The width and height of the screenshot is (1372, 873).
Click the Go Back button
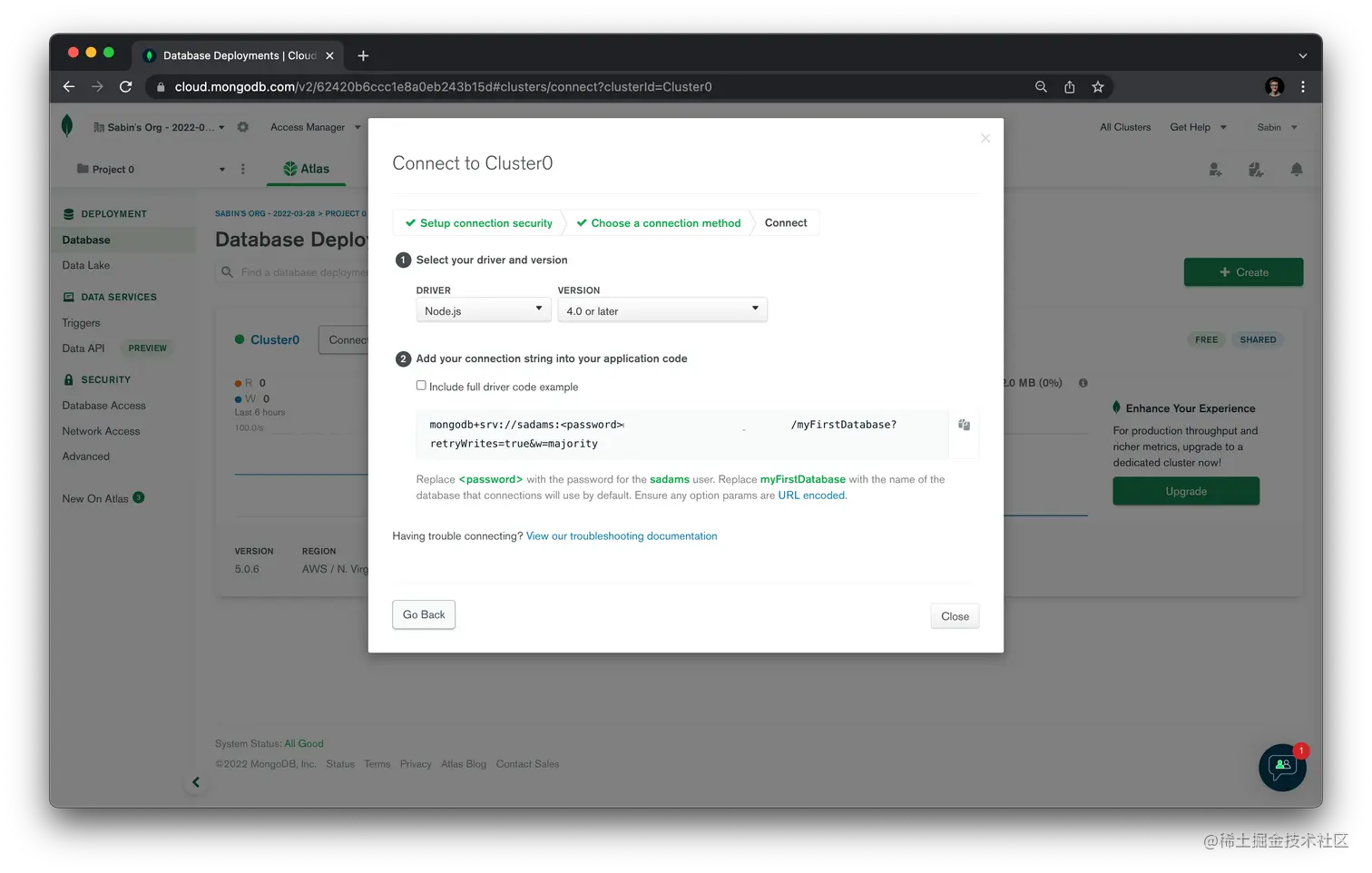tap(423, 614)
